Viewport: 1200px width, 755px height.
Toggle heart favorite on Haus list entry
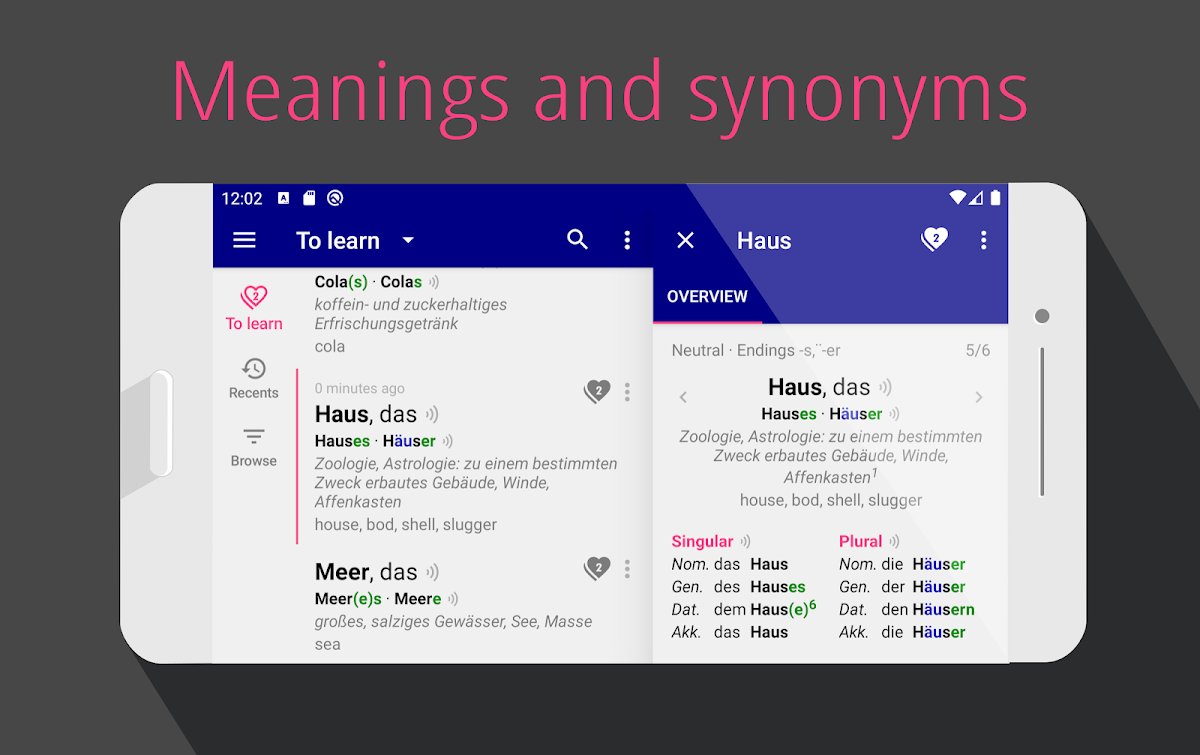(597, 391)
